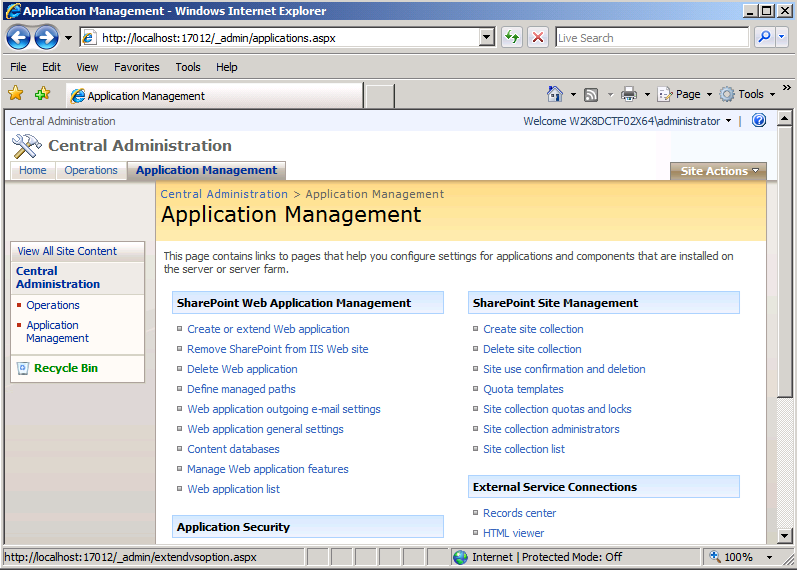Go back with the browser Back arrow
Image resolution: width=797 pixels, height=570 pixels.
click(x=18, y=38)
